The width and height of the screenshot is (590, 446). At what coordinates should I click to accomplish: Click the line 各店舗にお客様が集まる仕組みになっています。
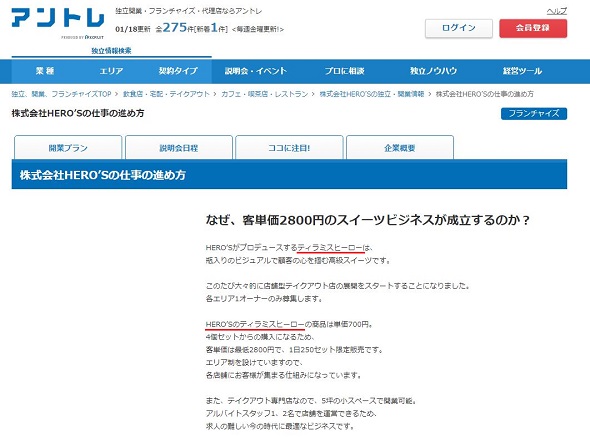284,375
